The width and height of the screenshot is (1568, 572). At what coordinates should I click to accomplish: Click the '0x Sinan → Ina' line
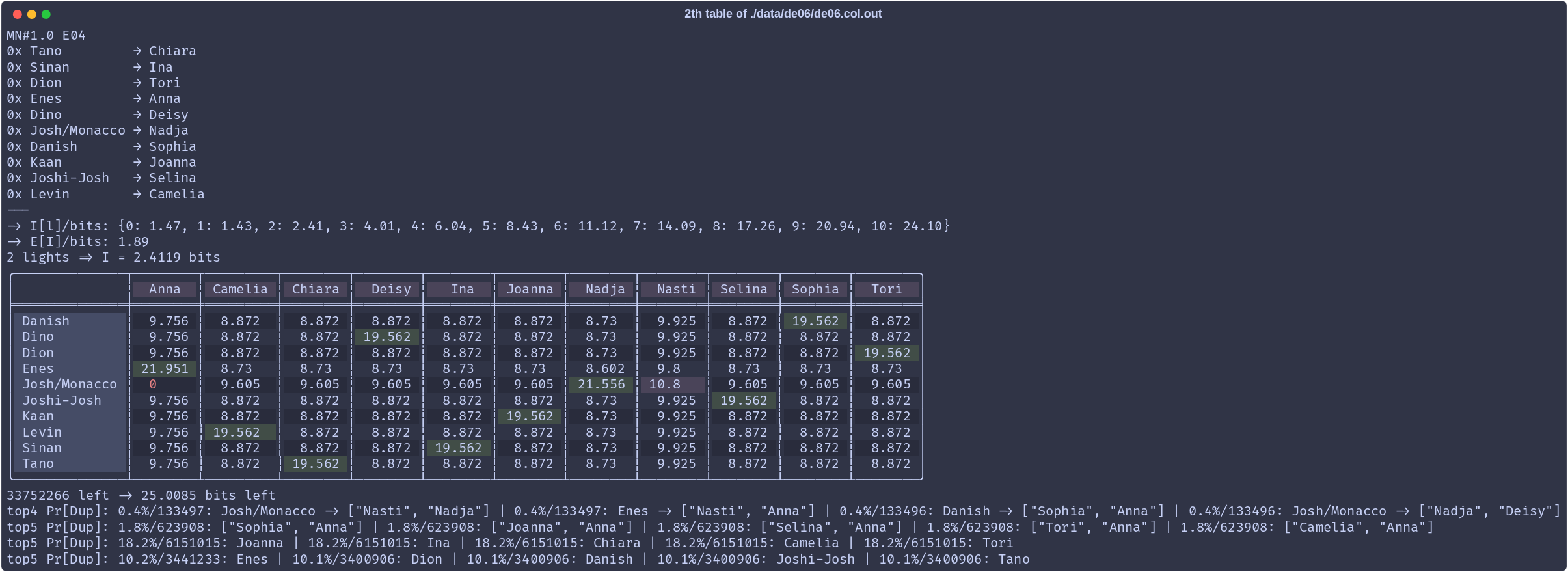[x=90, y=67]
